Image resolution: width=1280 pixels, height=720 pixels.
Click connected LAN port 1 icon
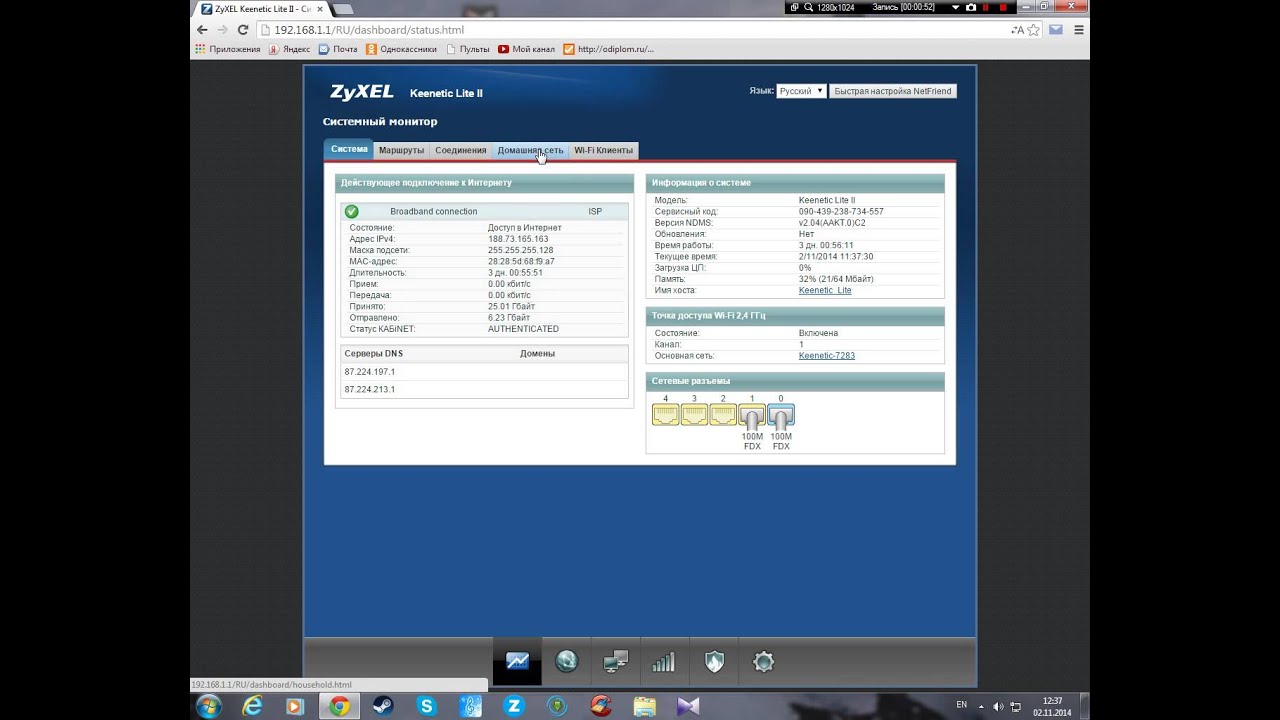[752, 415]
